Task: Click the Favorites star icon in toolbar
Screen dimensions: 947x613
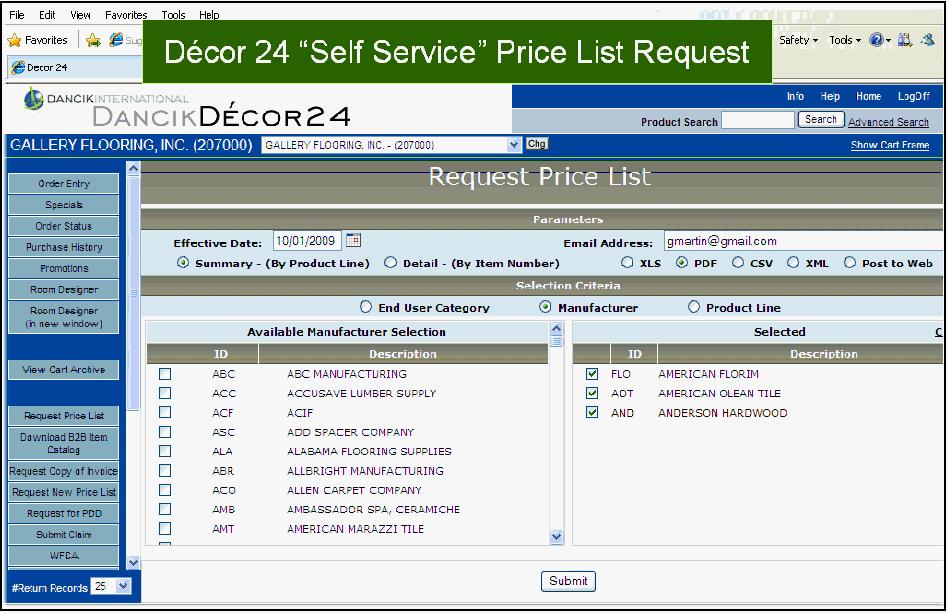Action: coord(15,41)
